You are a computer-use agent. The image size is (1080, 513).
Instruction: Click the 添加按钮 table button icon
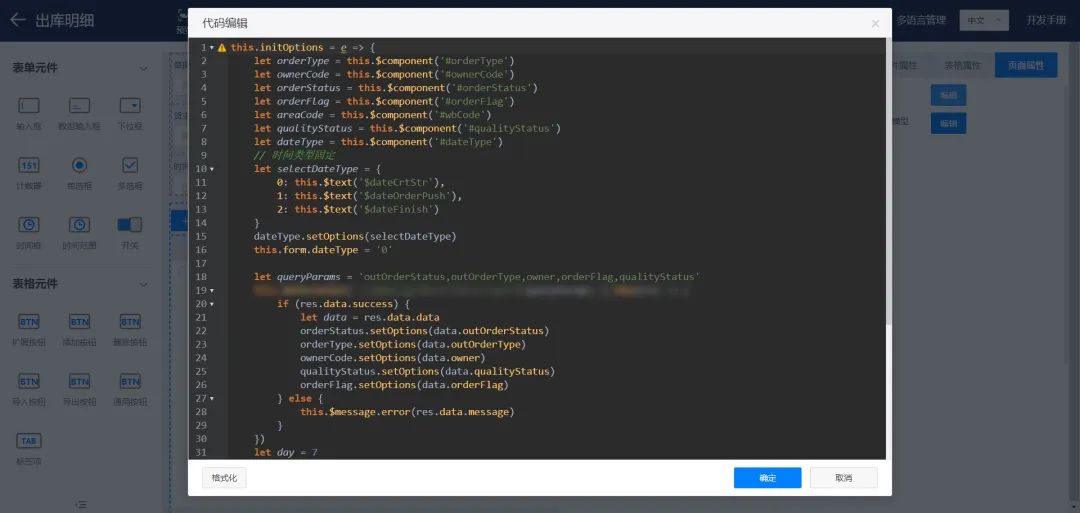pos(79,322)
